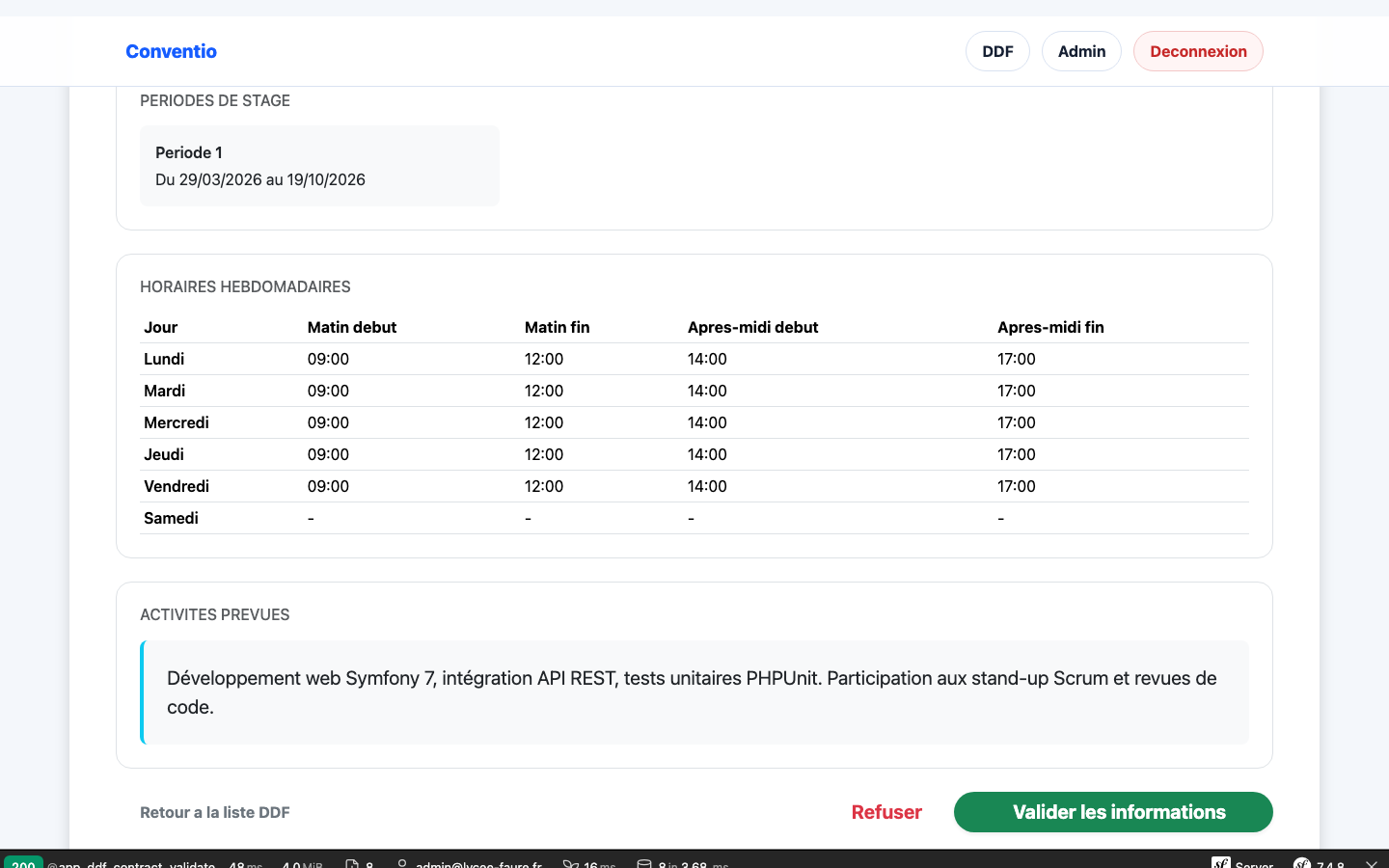
Task: Click the Apres-midi debut column header
Action: click(753, 327)
